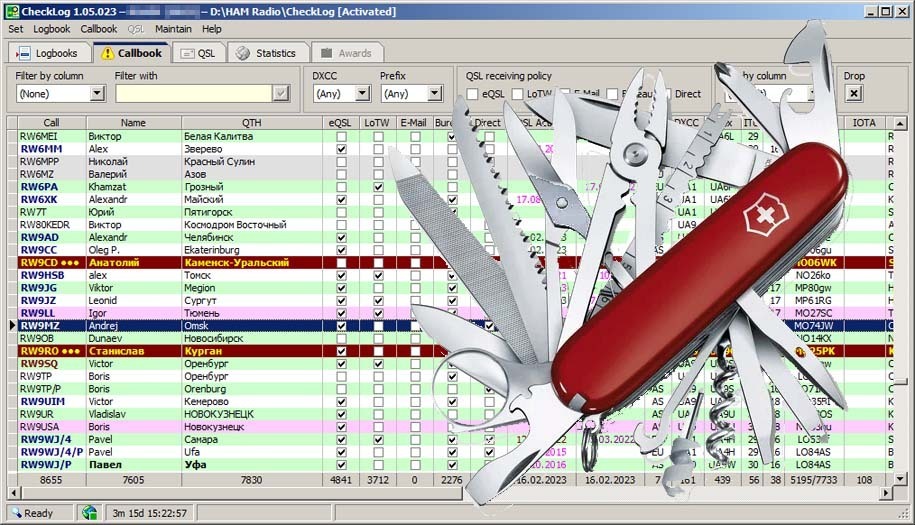
Task: Expand the DXCC (Any) dropdown
Action: pos(363,93)
